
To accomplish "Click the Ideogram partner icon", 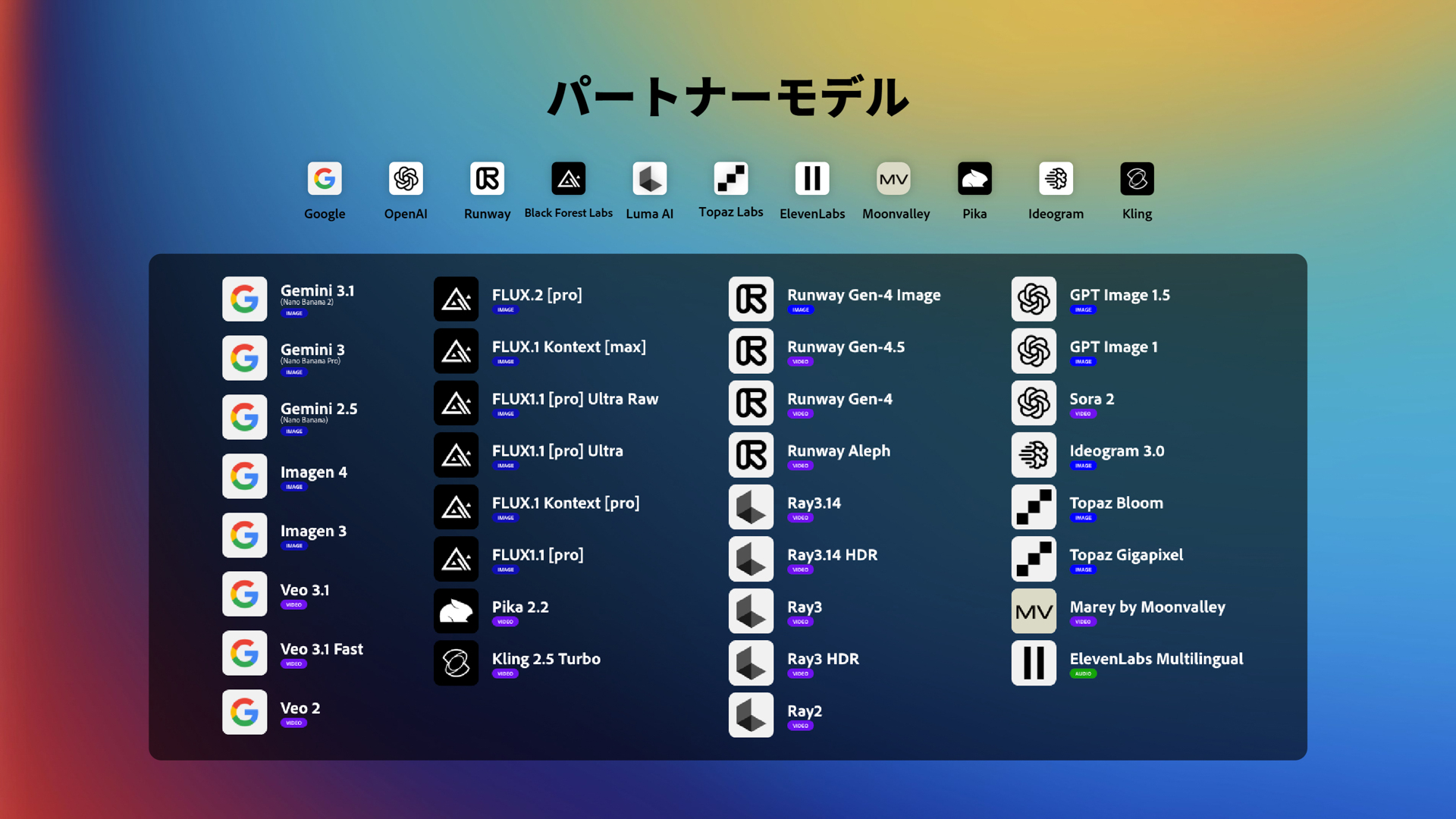I will point(1056,179).
